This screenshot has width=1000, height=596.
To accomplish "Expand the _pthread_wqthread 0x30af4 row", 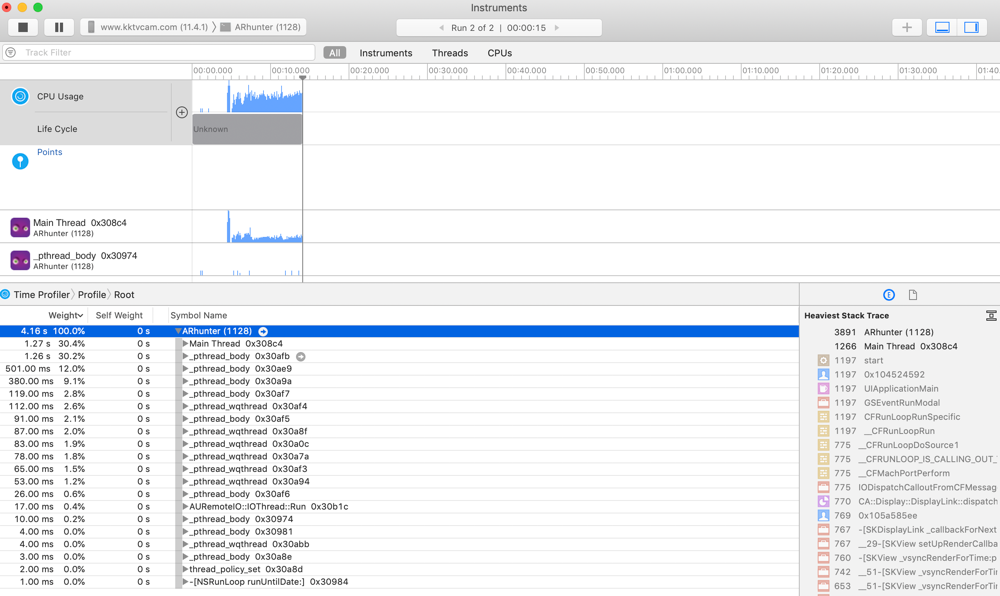I will 186,406.
